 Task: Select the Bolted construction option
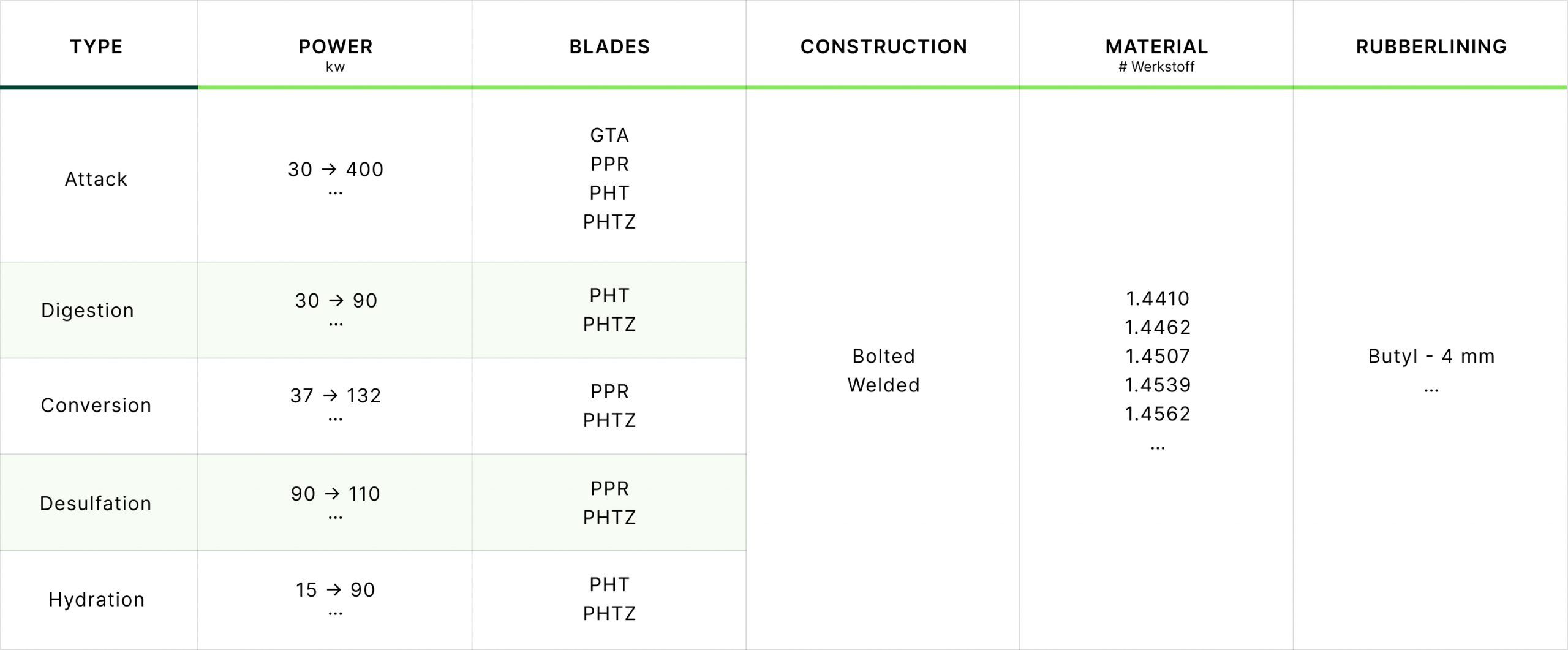883,356
